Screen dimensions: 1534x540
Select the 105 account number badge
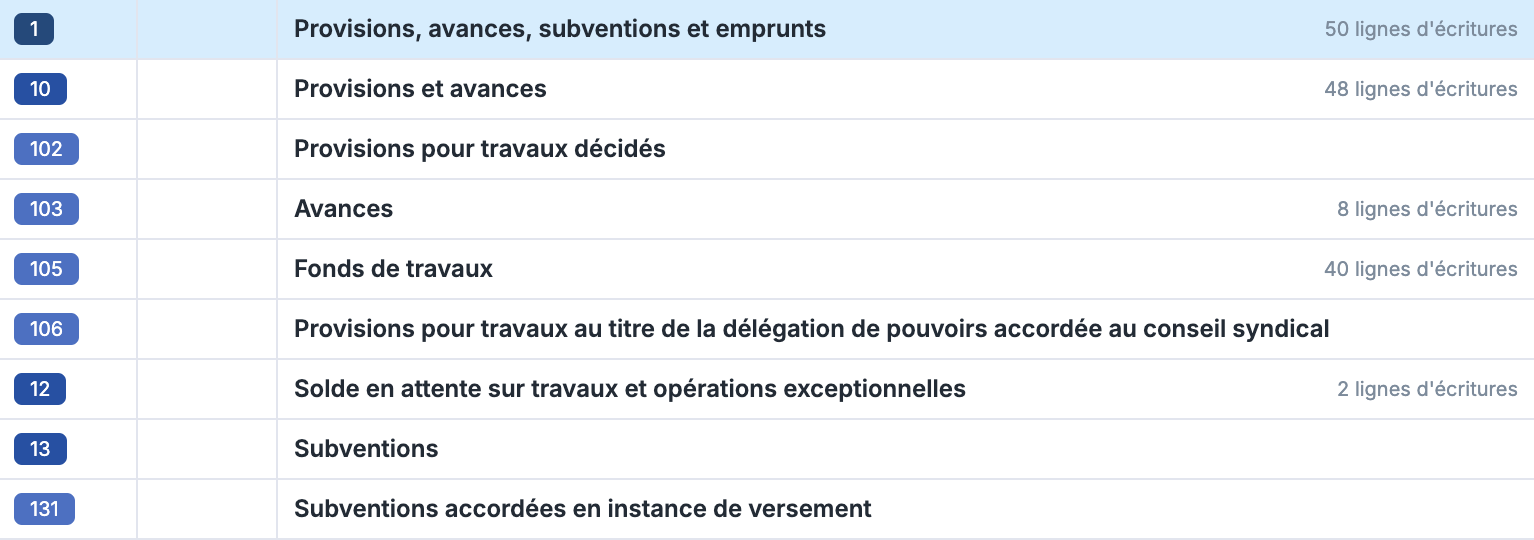(x=46, y=269)
